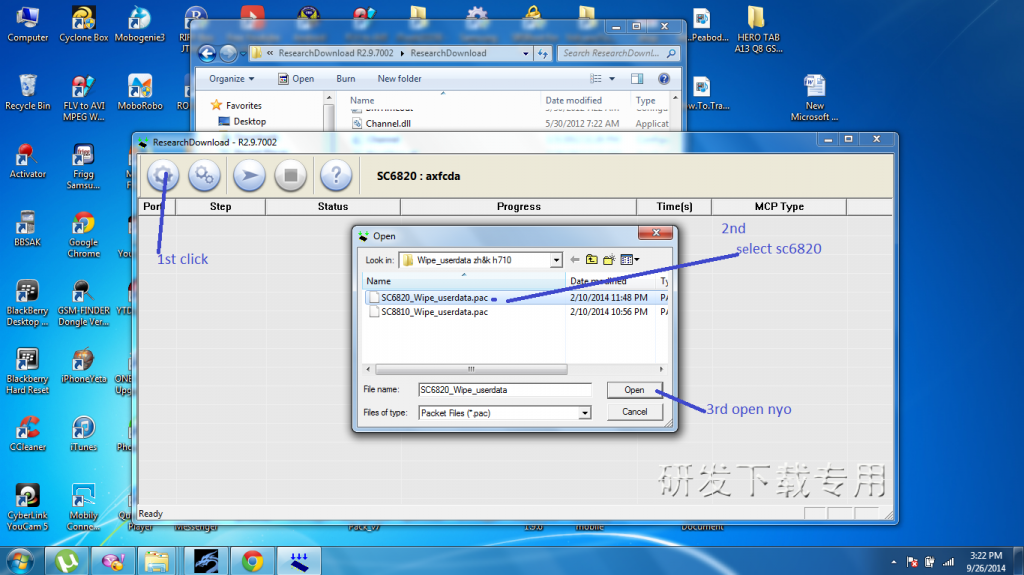Open the Activator desktop icon
The image size is (1024, 575).
(27, 161)
